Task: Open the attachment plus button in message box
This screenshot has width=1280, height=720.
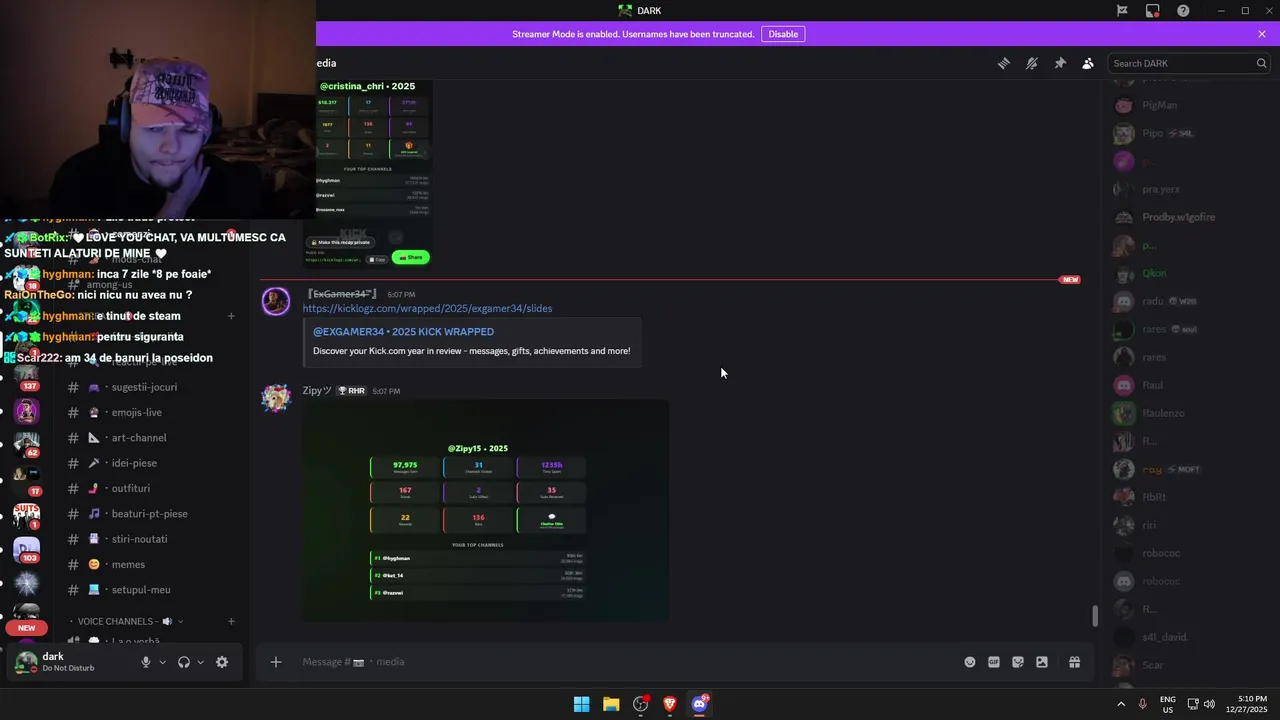Action: 276,661
